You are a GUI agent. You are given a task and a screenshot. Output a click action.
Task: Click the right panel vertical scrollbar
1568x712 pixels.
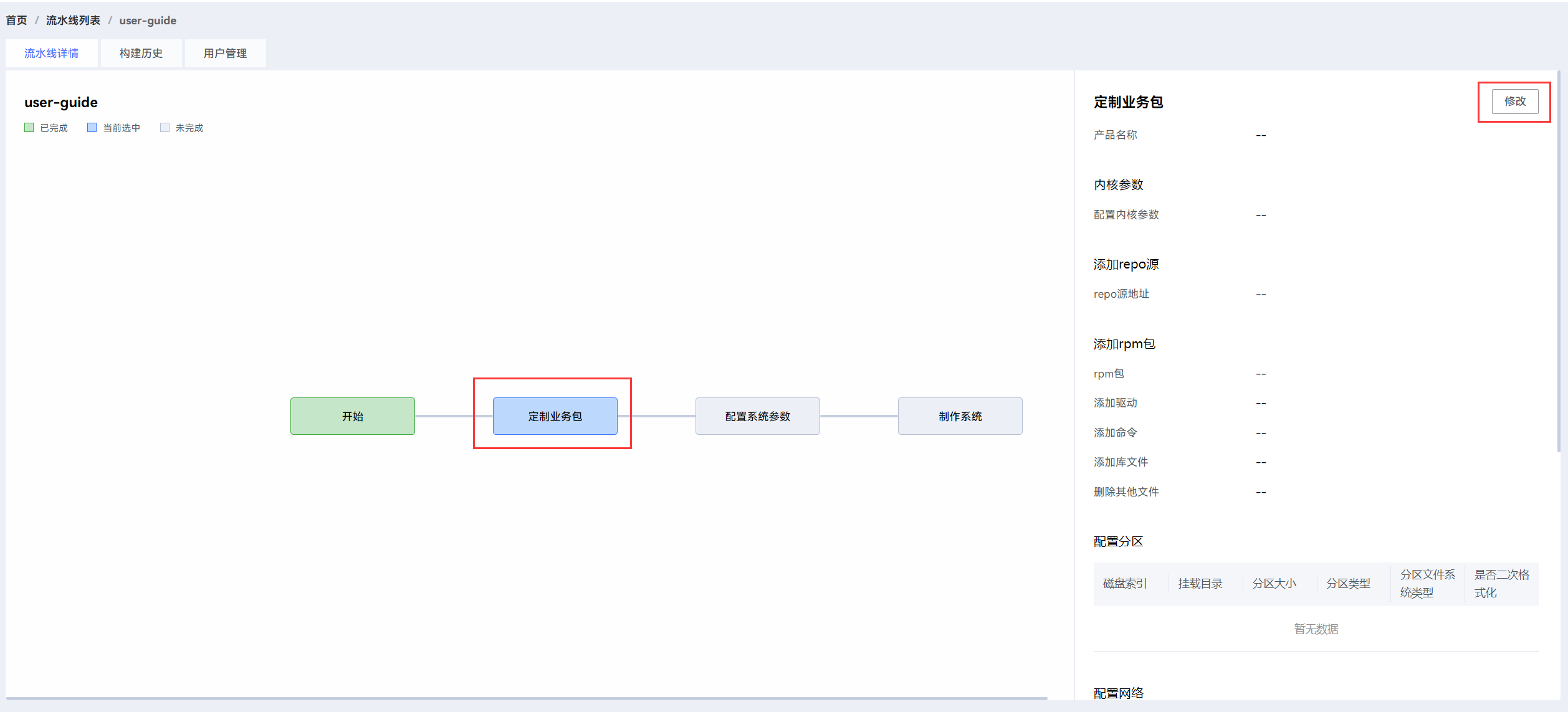(1559, 262)
